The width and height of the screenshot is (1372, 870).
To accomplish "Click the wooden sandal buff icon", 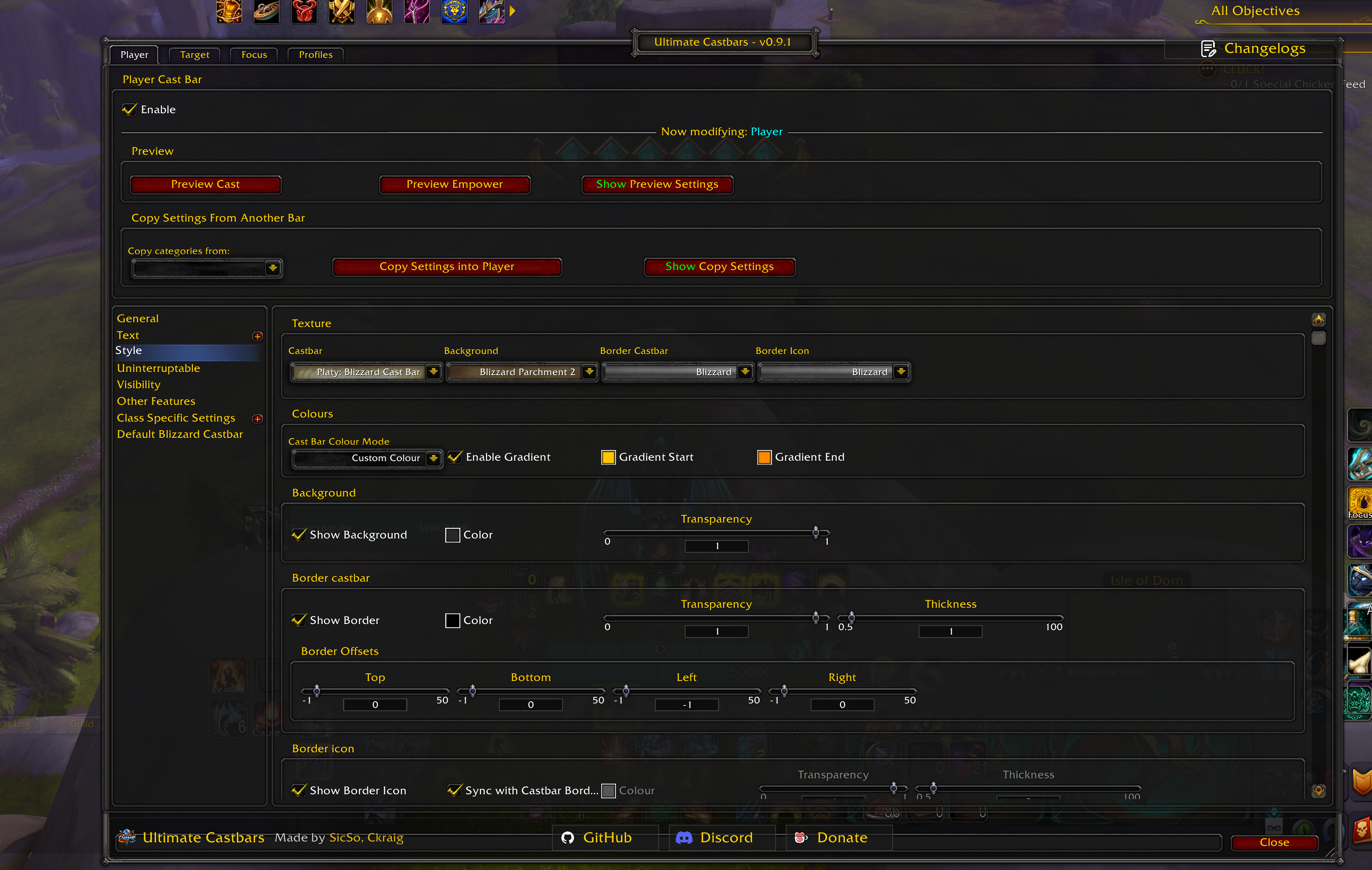I will (267, 11).
